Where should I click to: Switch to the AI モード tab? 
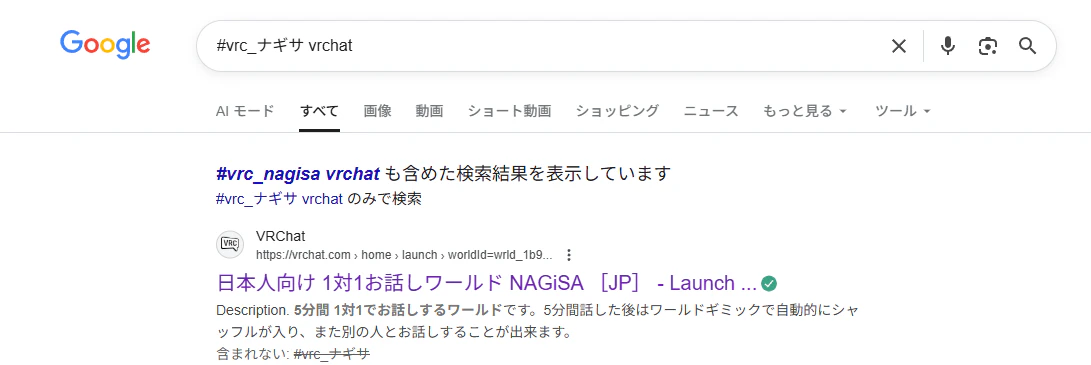tap(245, 111)
